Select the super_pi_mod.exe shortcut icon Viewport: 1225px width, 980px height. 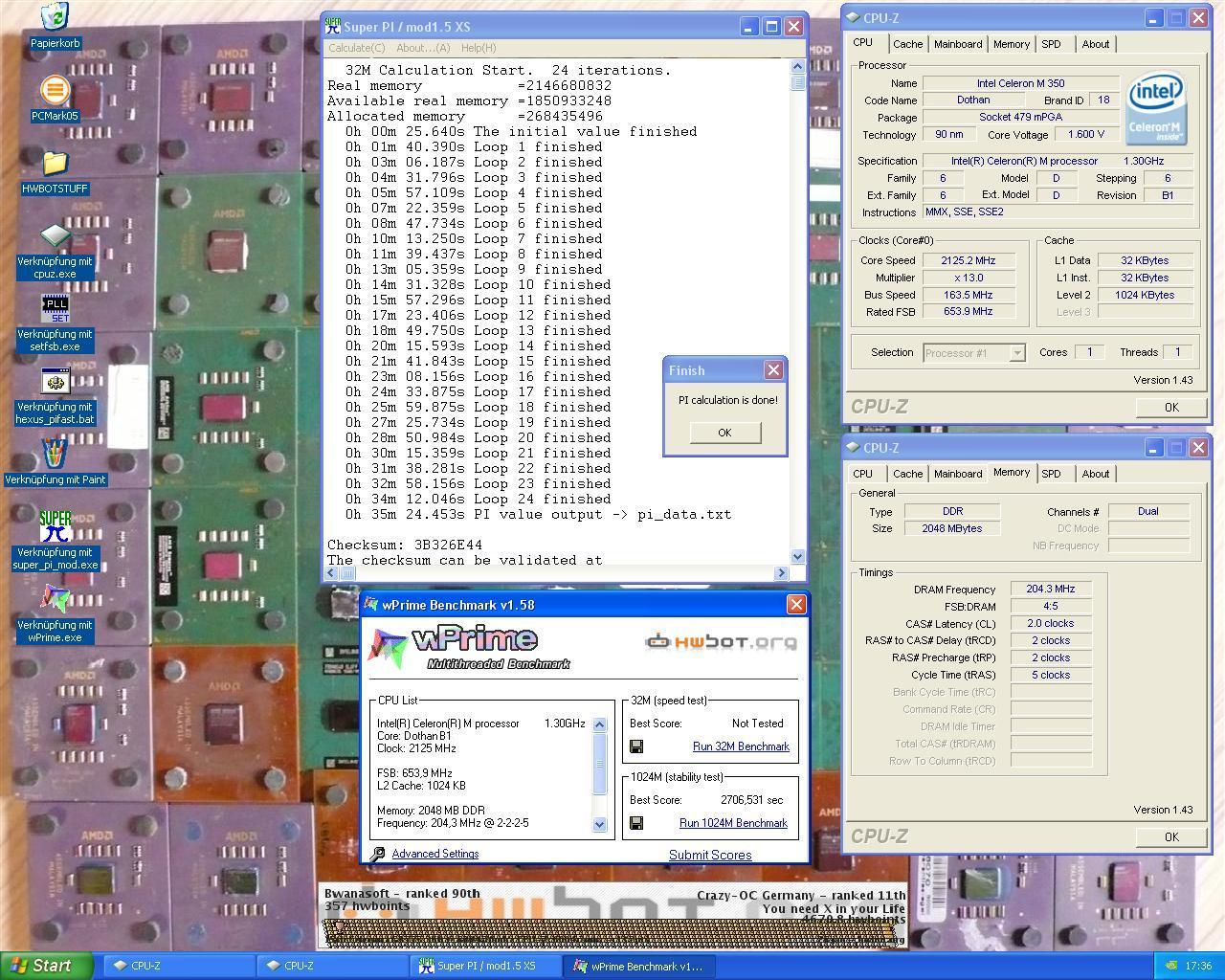coord(55,526)
